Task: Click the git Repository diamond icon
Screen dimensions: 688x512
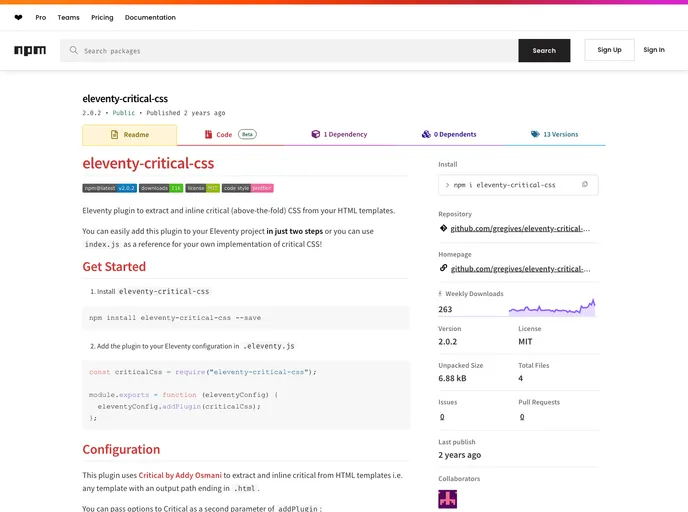Action: 443,228
